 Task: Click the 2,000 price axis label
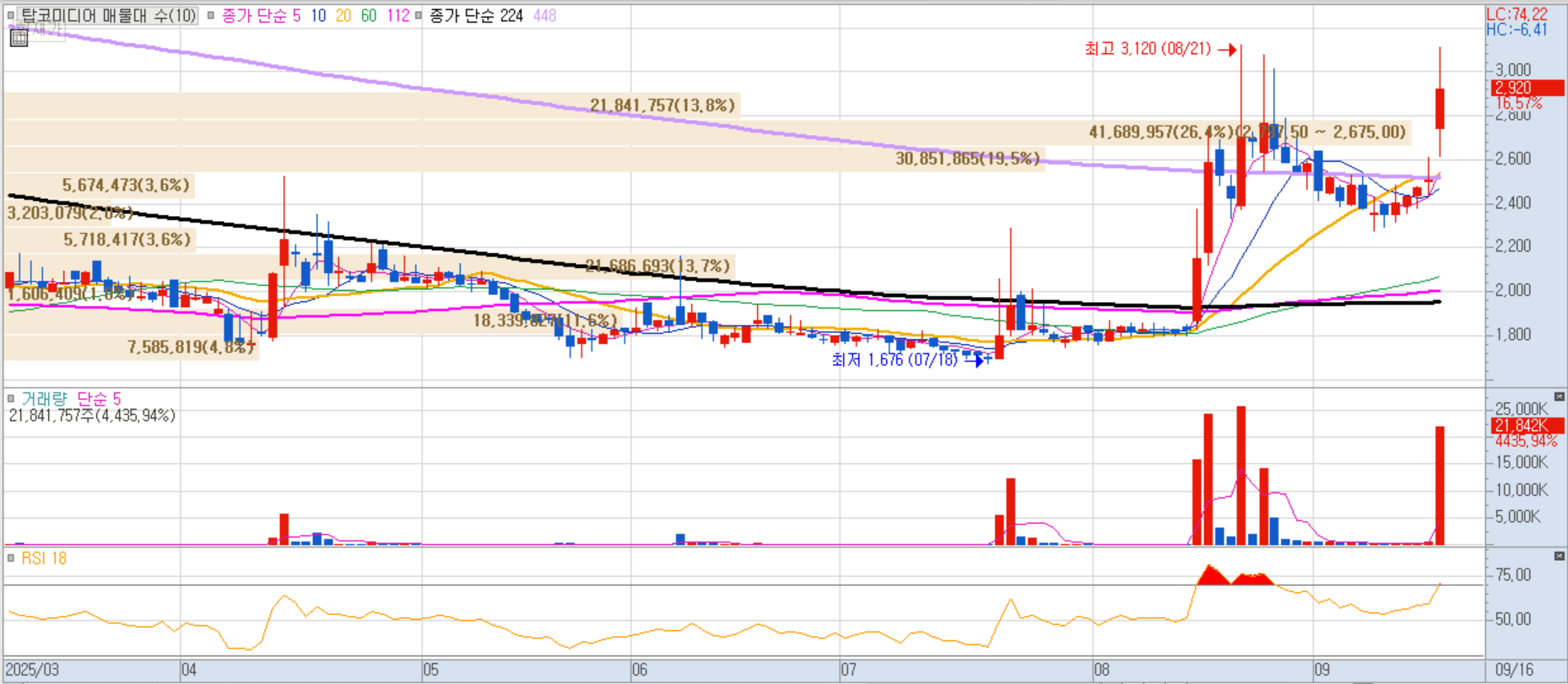pos(1513,290)
